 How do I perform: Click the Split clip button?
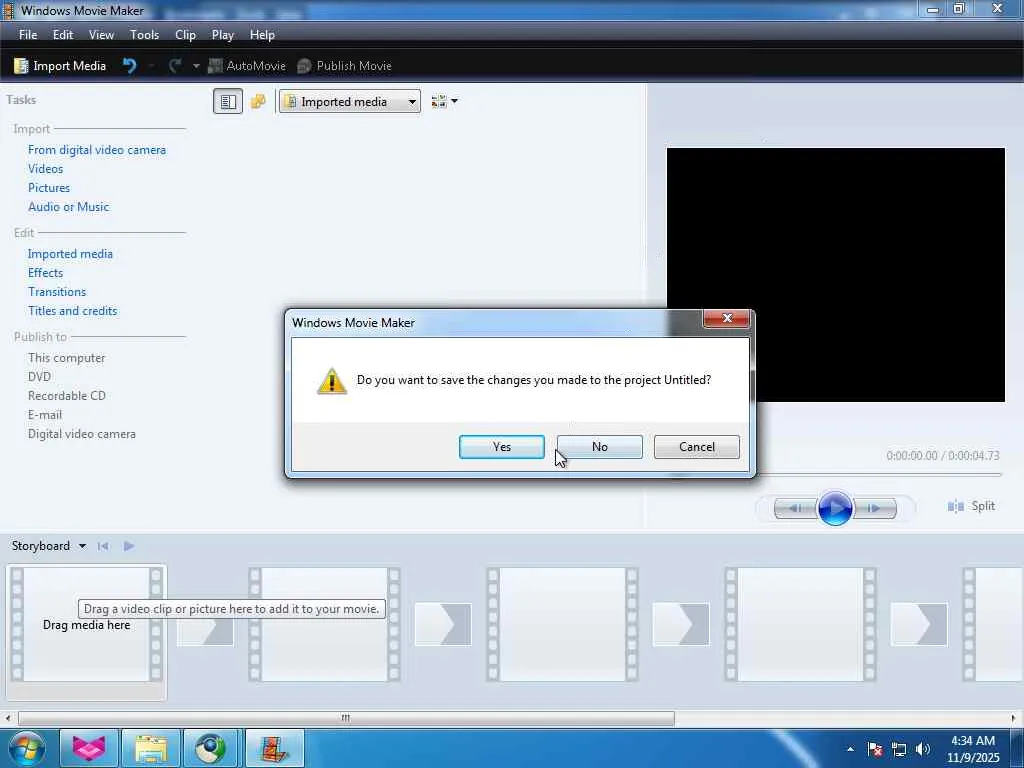pos(971,506)
